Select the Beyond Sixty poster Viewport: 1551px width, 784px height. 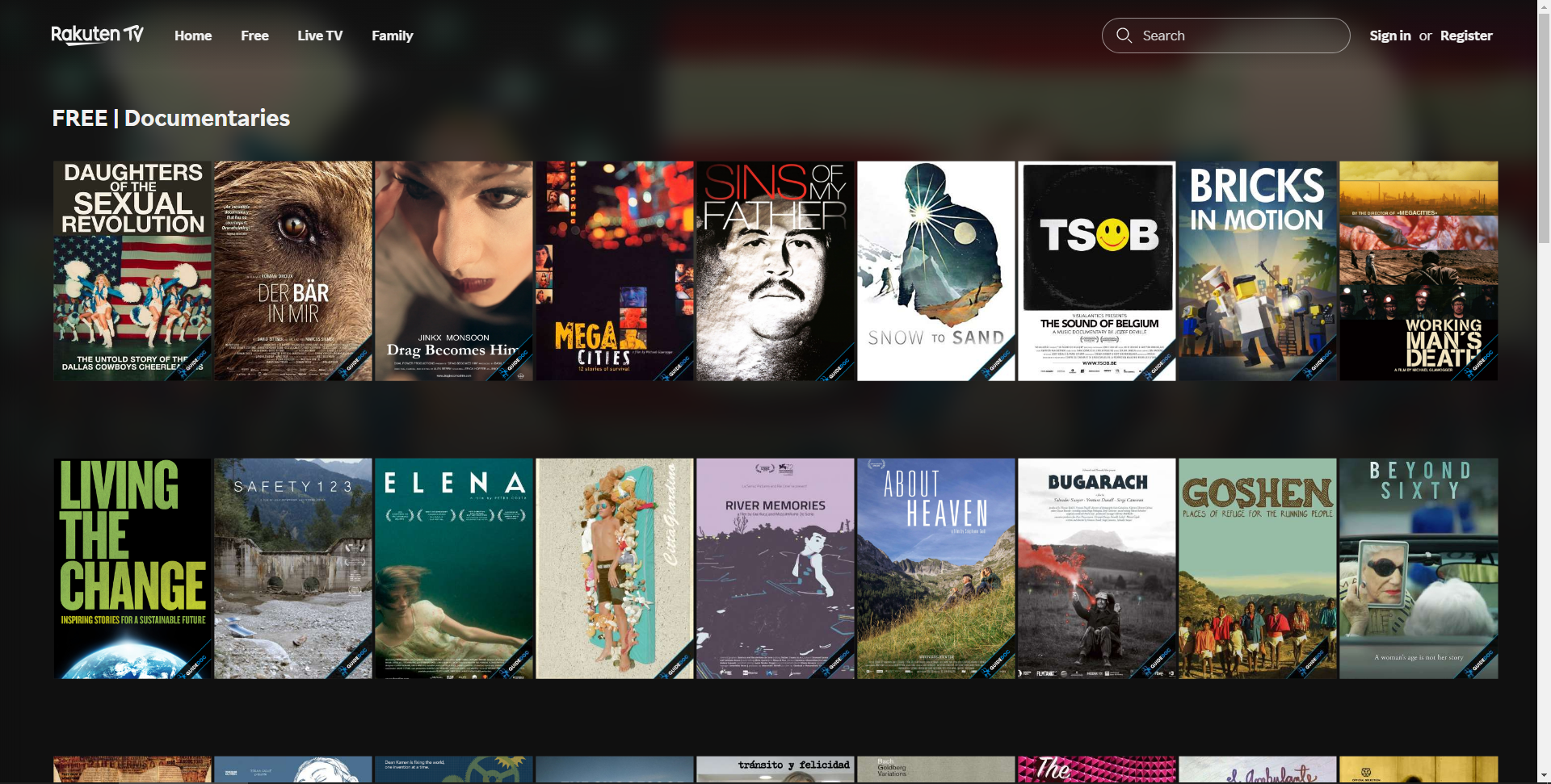(1419, 568)
